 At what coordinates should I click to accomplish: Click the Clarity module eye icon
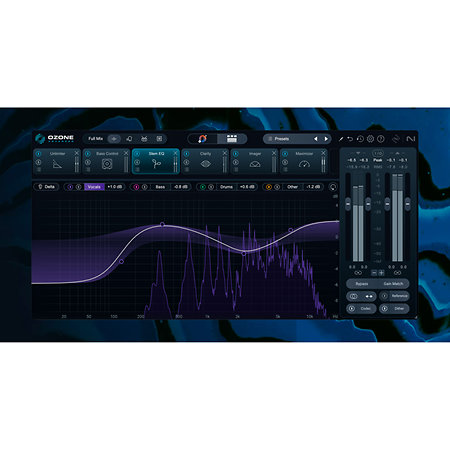(x=206, y=164)
